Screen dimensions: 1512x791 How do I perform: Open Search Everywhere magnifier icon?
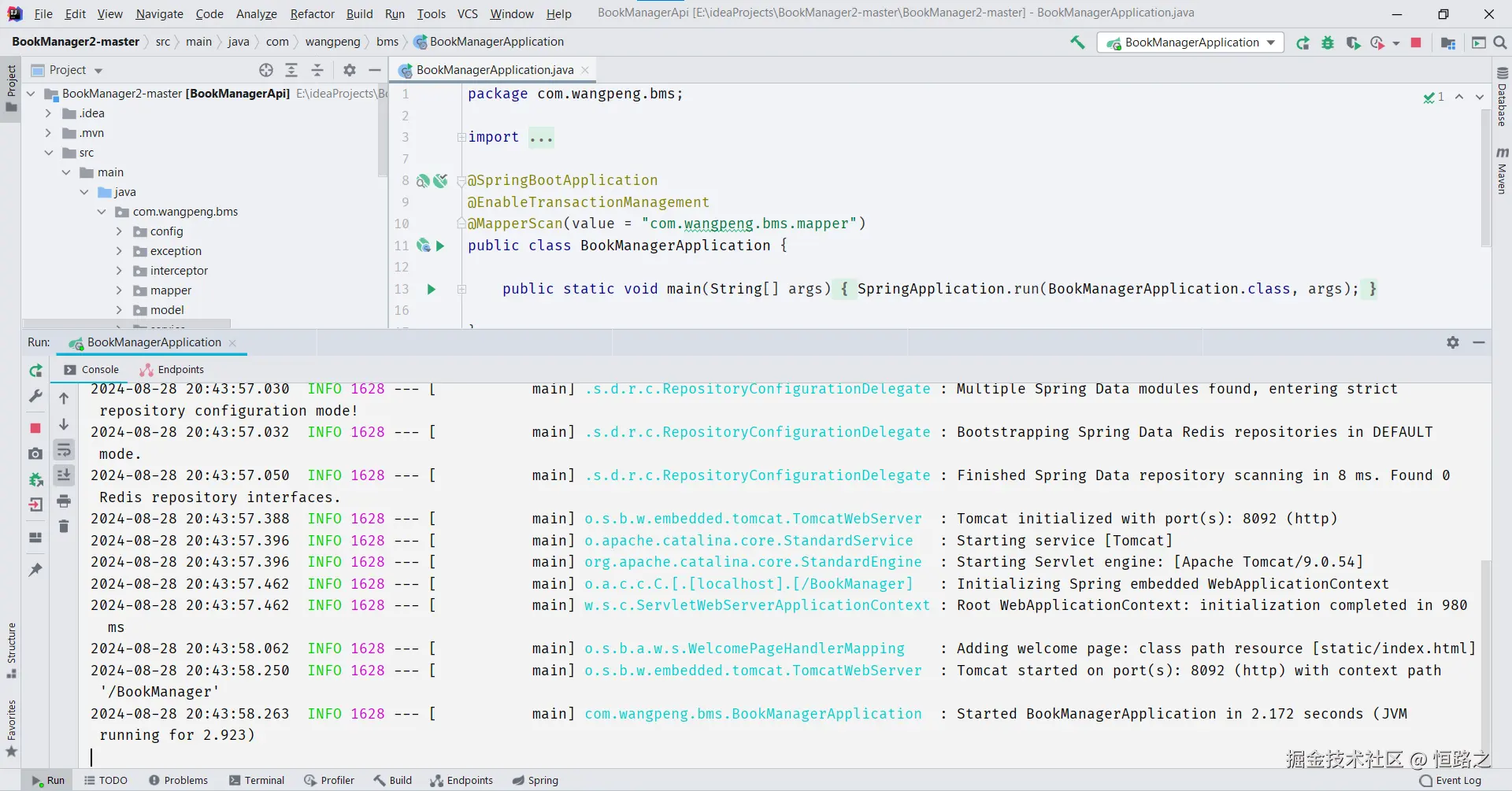(1500, 43)
